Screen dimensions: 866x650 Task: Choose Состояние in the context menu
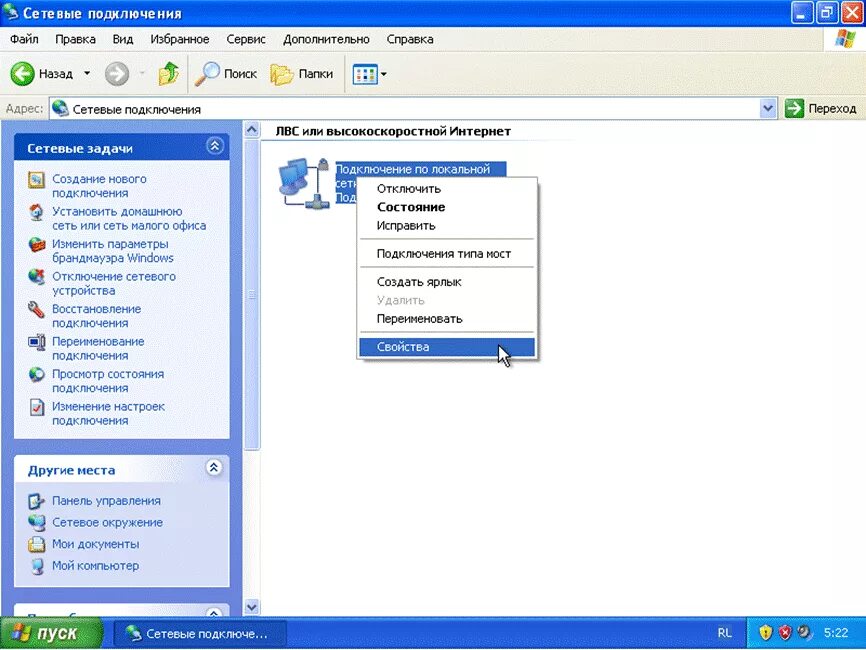click(x=447, y=207)
